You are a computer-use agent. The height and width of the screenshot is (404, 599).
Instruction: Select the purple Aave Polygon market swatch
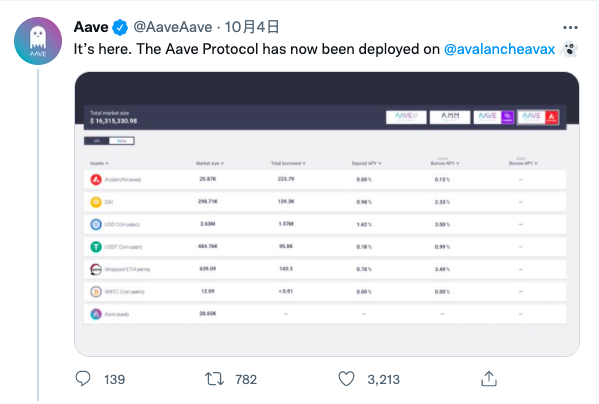pyautogui.click(x=507, y=117)
